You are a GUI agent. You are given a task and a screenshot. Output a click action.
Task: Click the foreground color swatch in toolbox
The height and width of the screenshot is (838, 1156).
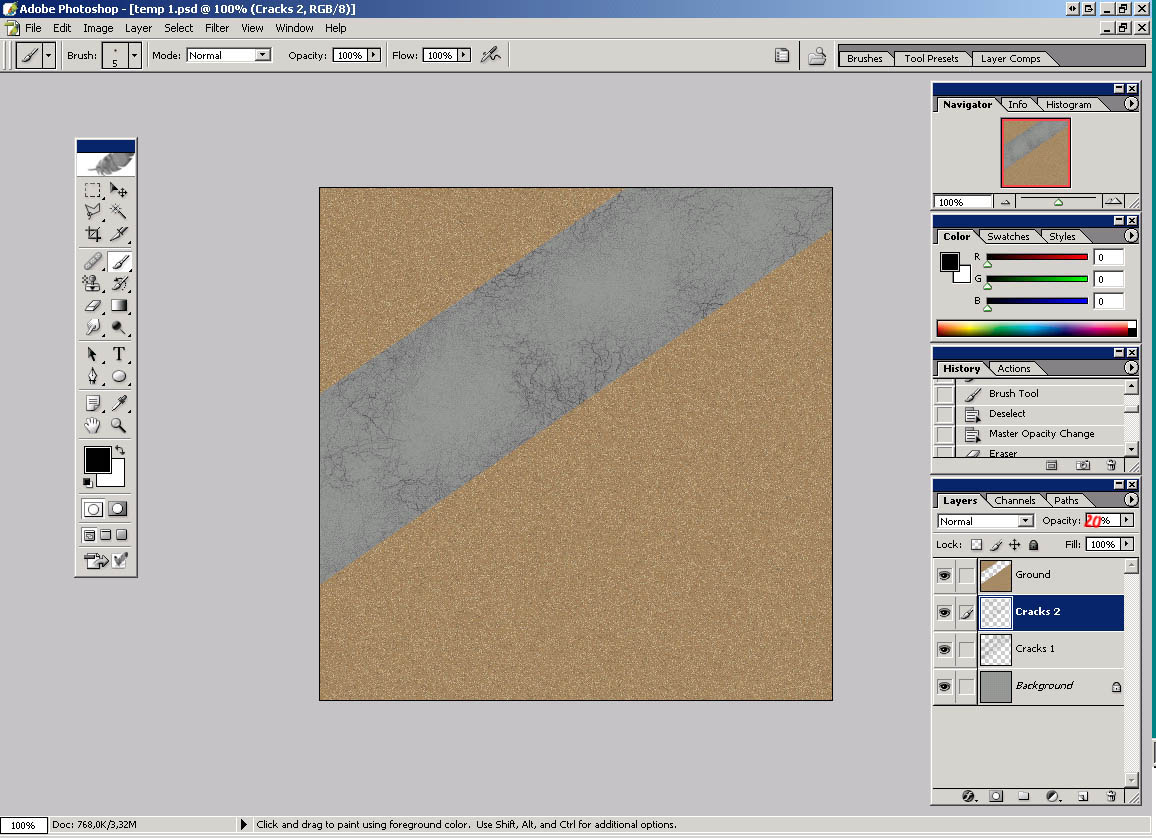[96, 459]
